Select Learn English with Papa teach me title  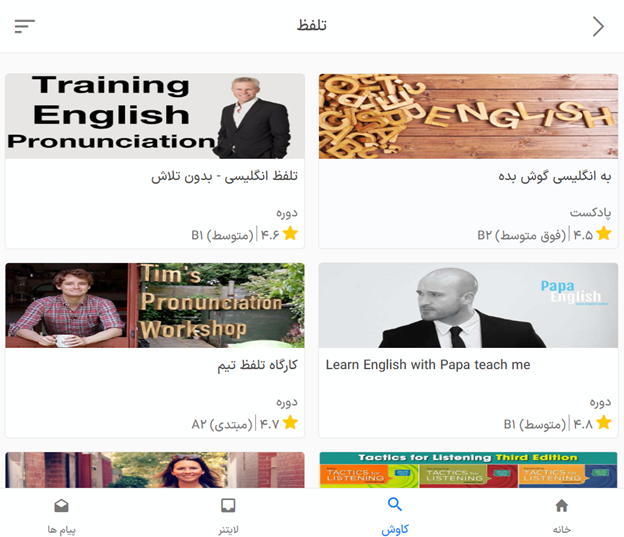tap(428, 365)
